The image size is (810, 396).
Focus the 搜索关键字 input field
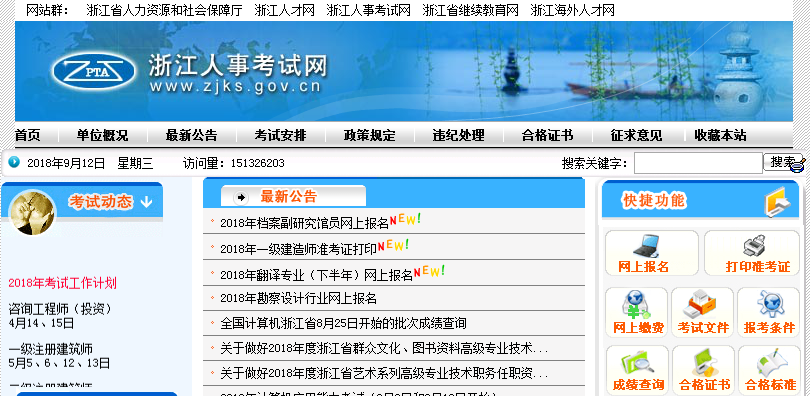698,163
